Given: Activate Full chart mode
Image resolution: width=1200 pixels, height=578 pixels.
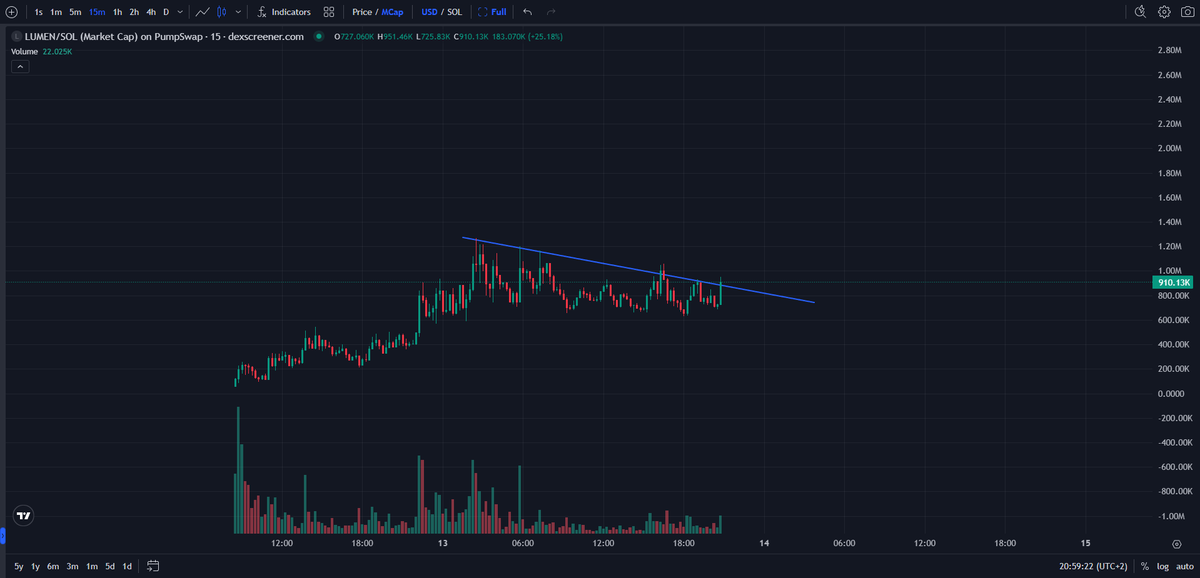Looking at the screenshot, I should tap(493, 12).
